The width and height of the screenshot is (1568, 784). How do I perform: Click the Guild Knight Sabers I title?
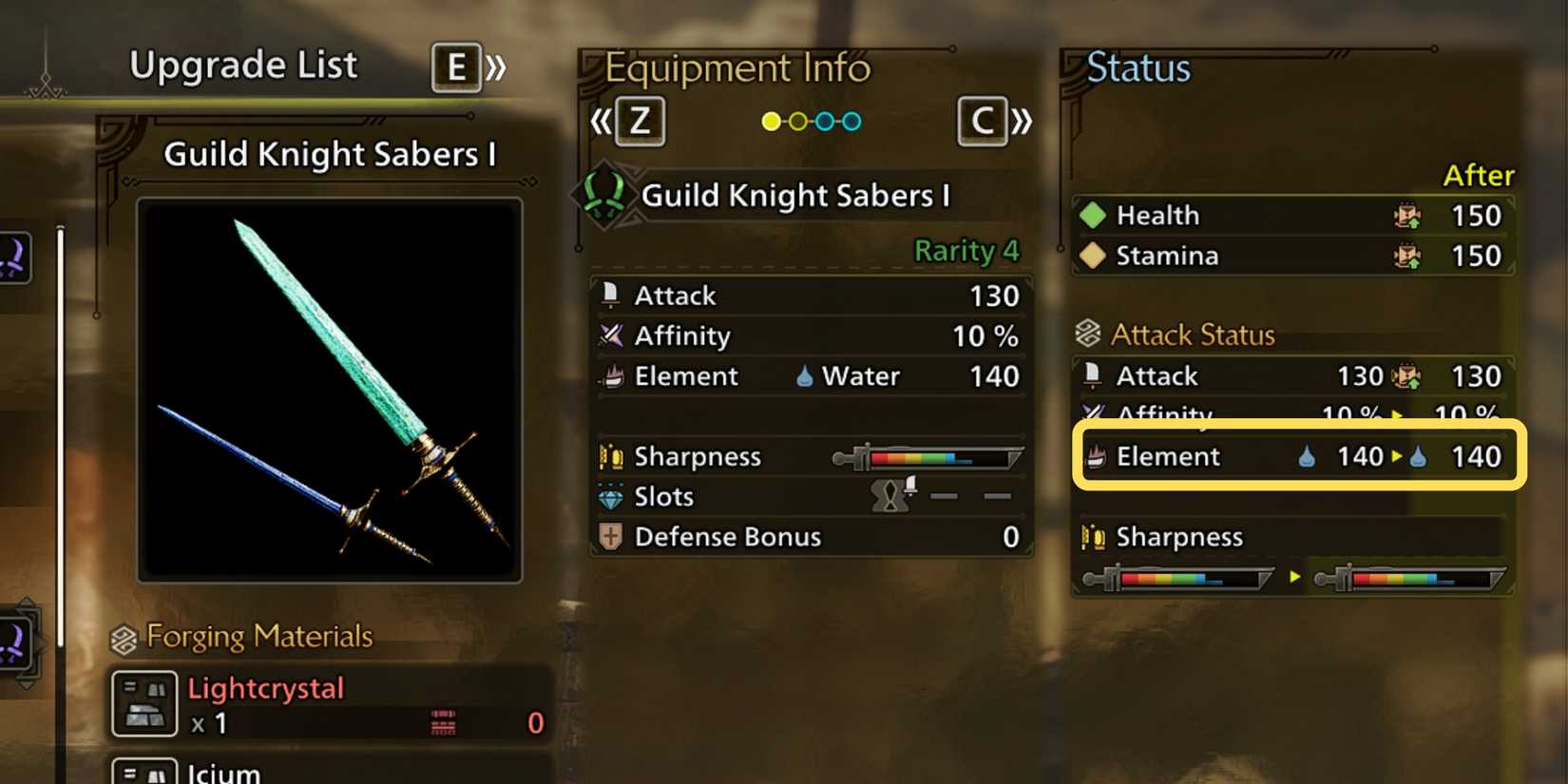coord(330,154)
